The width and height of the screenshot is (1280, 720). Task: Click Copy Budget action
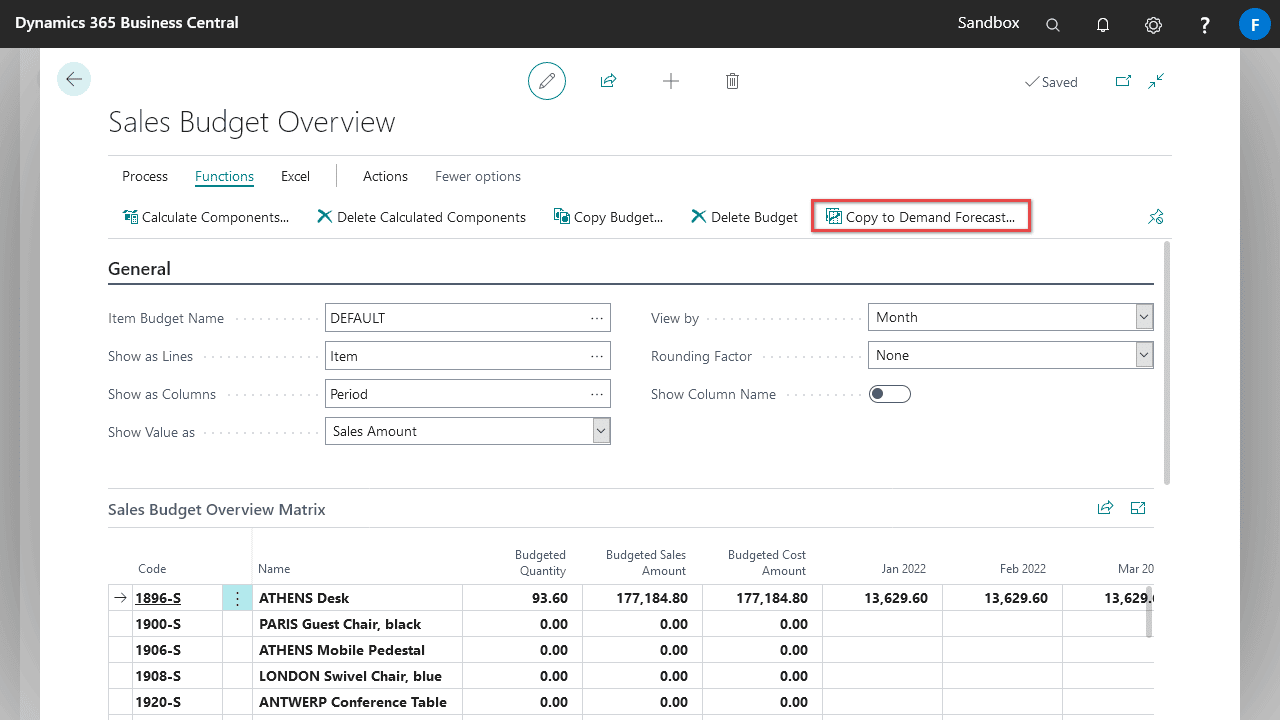(608, 217)
